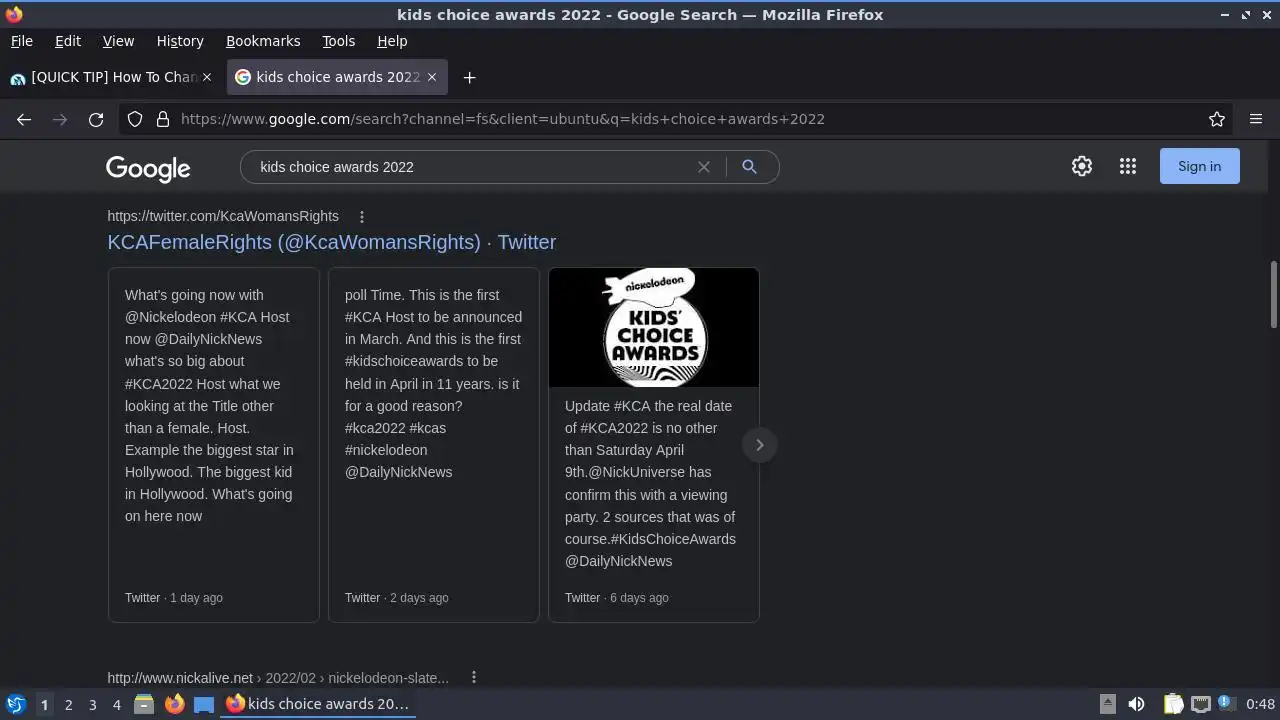The image size is (1280, 720).
Task: Open the network status tray icon
Action: [x=1200, y=704]
